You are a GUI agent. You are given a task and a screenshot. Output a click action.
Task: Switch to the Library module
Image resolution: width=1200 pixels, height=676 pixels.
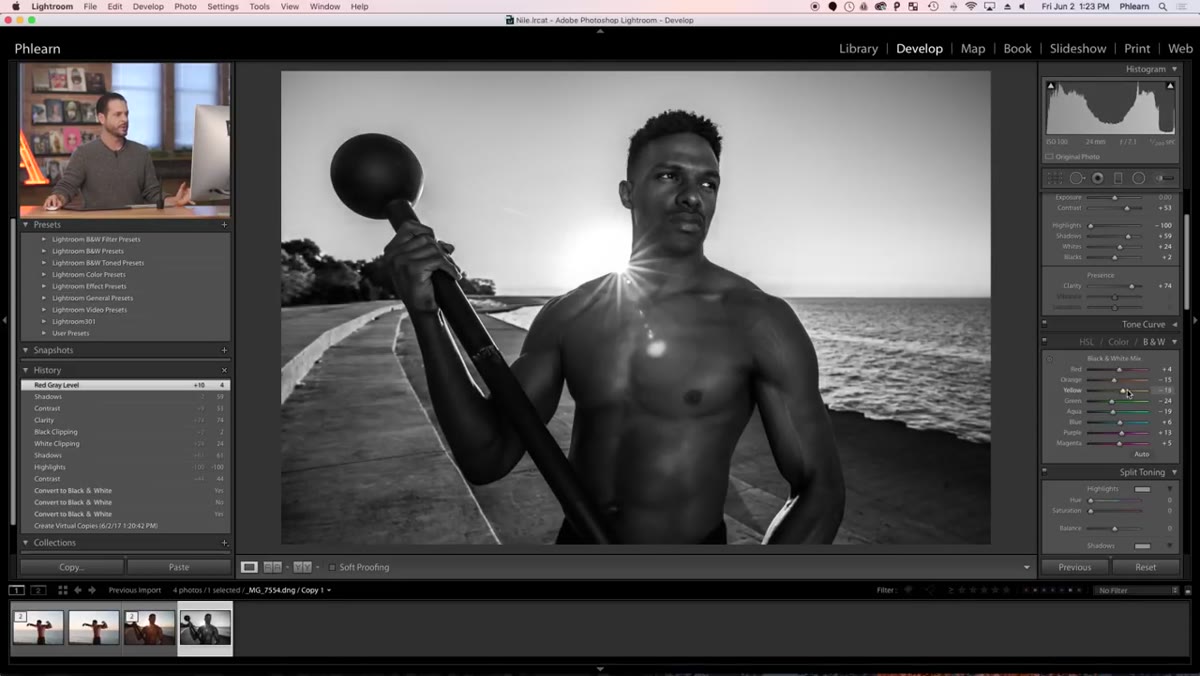click(x=858, y=48)
